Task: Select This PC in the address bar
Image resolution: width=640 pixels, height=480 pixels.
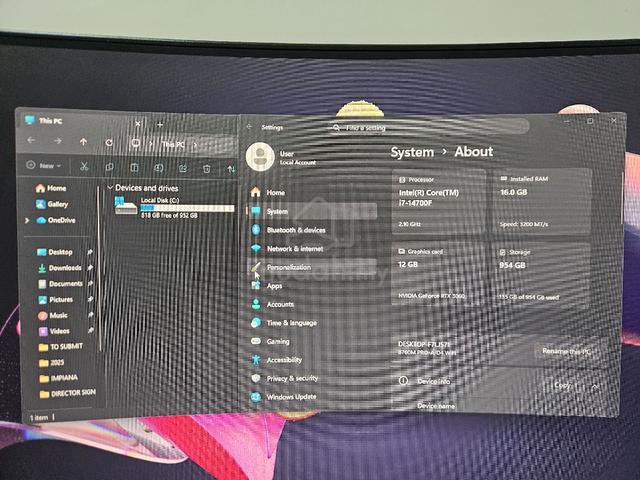Action: (173, 144)
